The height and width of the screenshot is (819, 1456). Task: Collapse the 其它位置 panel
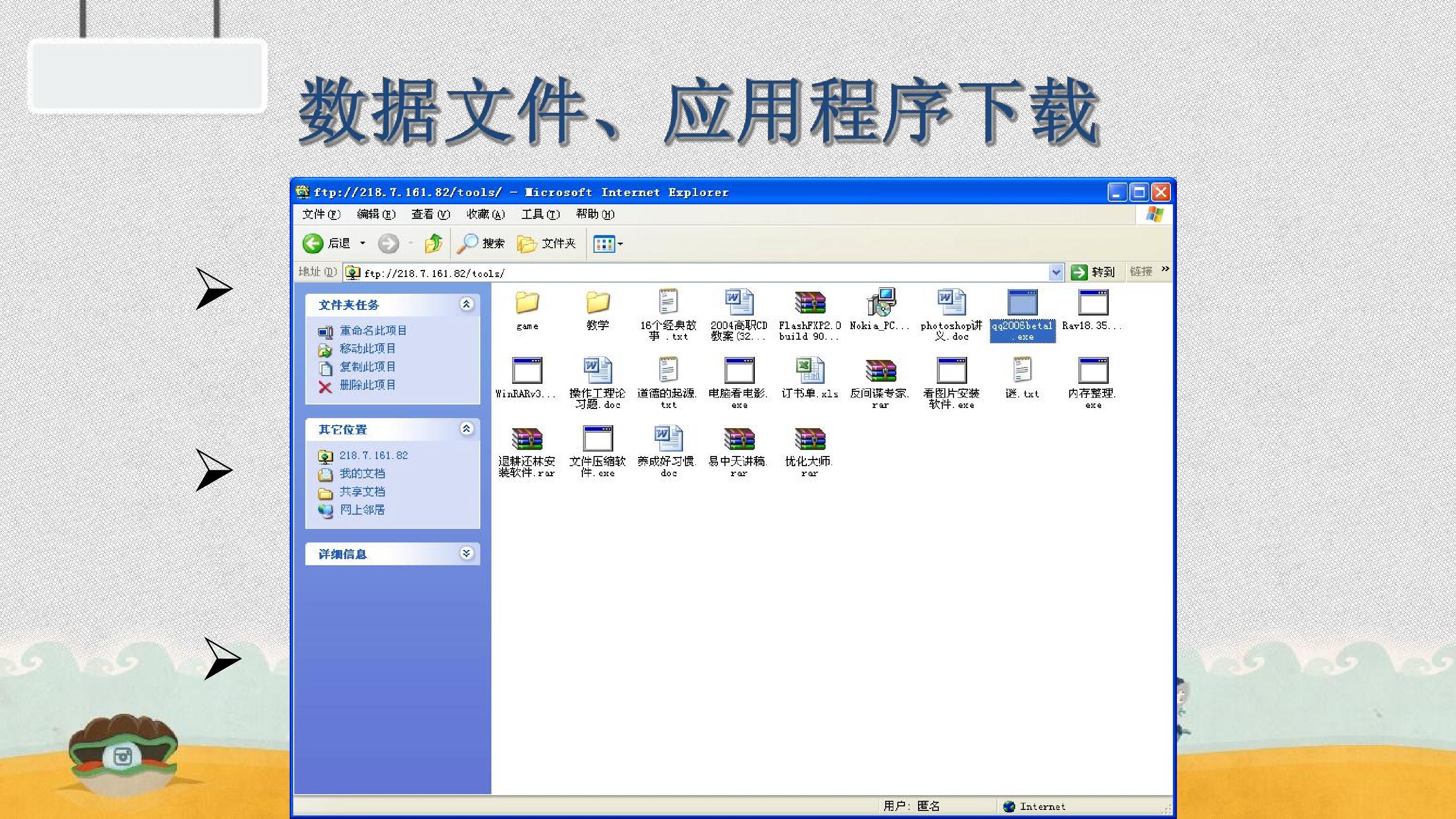[x=466, y=429]
